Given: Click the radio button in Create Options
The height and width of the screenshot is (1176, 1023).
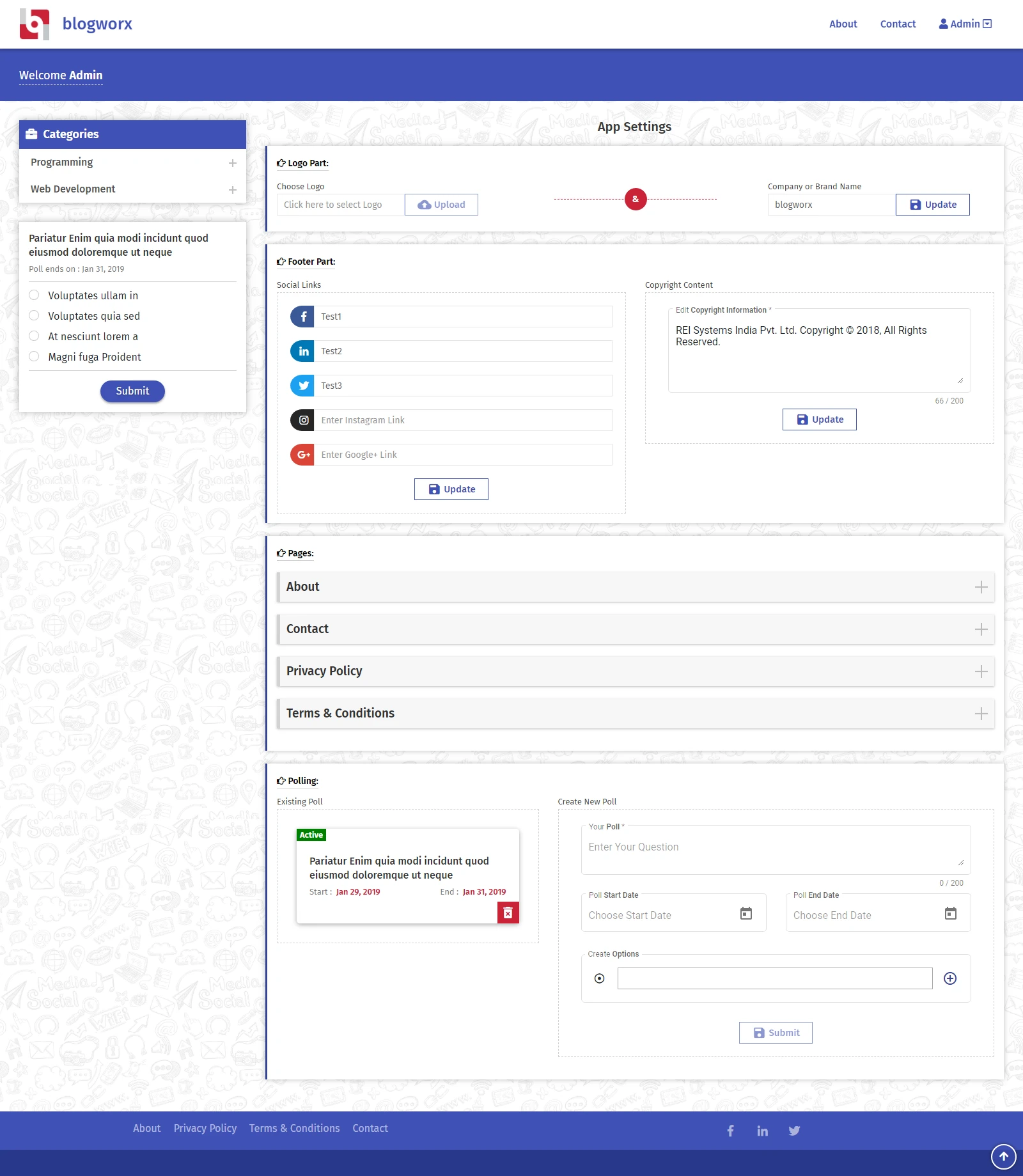Looking at the screenshot, I should [599, 978].
